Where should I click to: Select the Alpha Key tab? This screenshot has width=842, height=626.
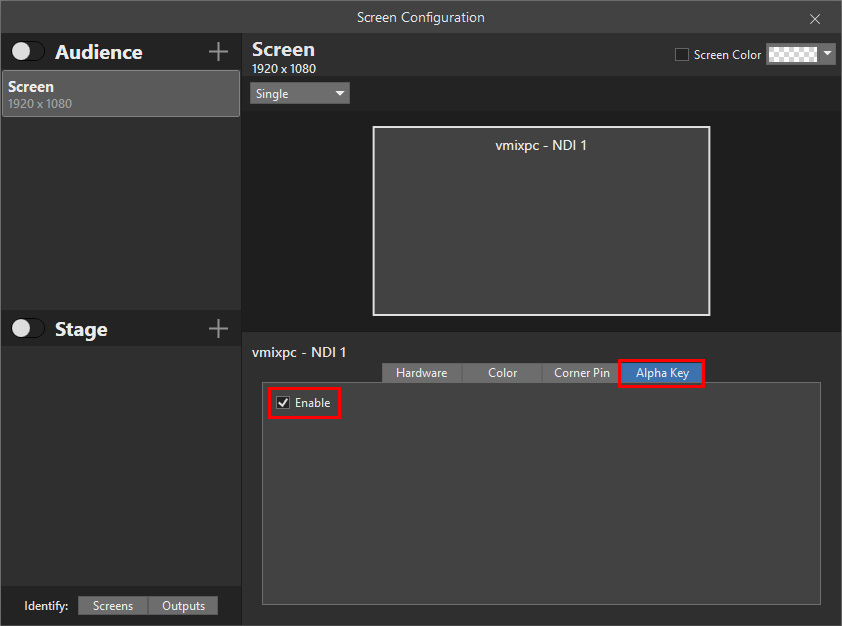[662, 373]
